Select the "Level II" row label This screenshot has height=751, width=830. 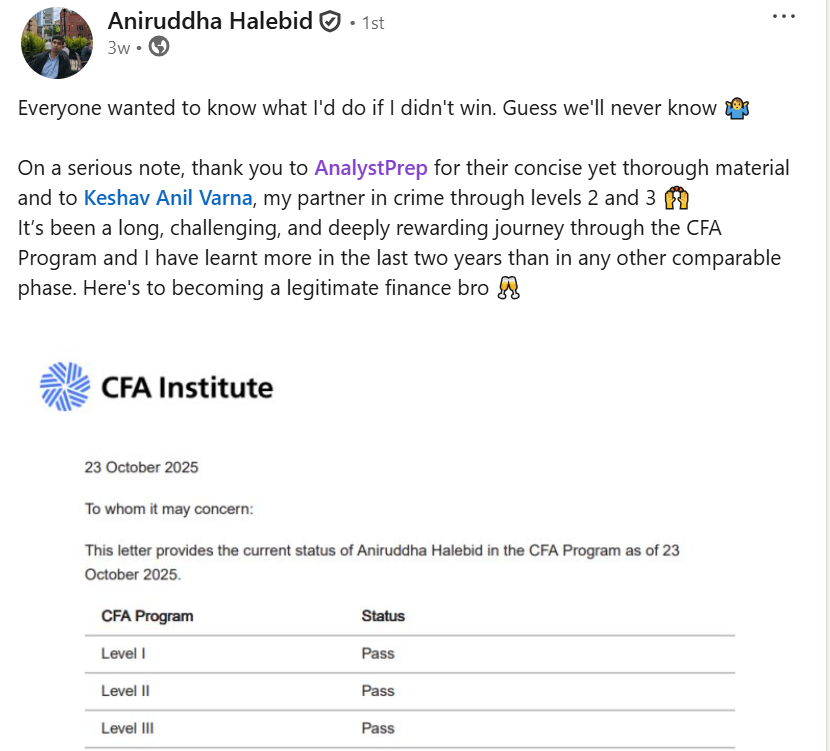[x=127, y=691]
